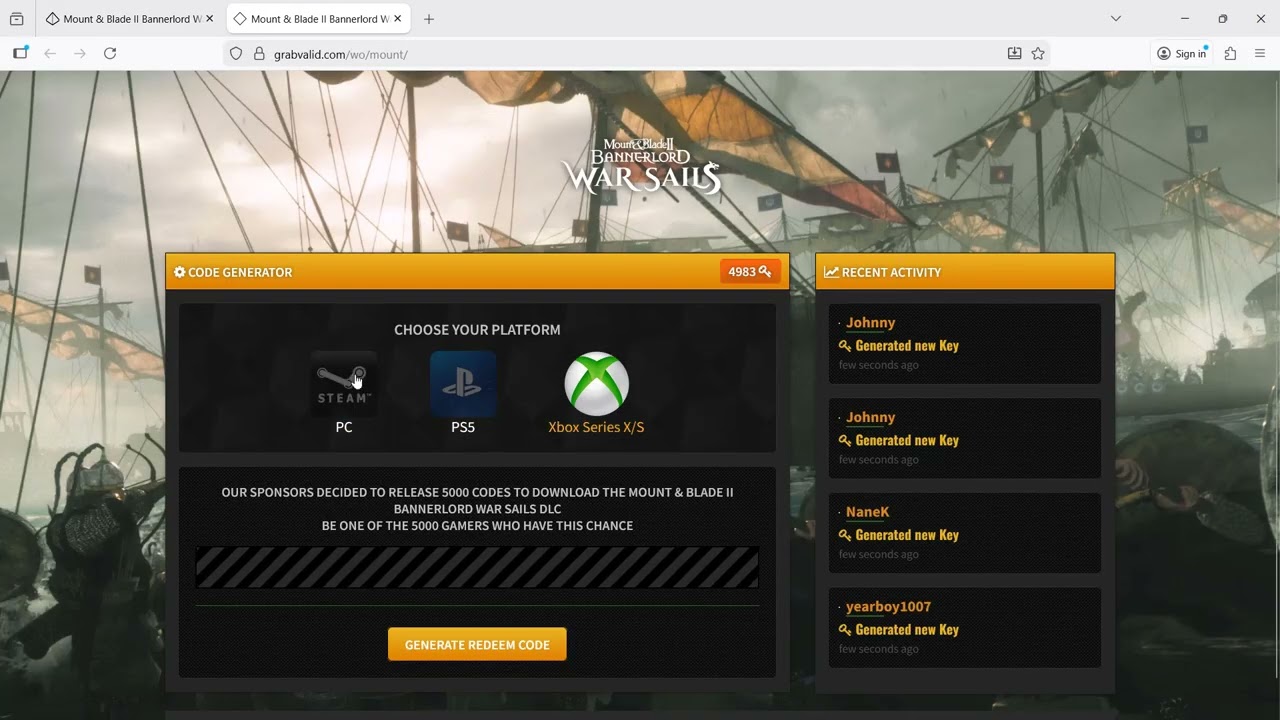Image resolution: width=1280 pixels, height=720 pixels.
Task: Click the War Sails game logo
Action: click(x=641, y=166)
